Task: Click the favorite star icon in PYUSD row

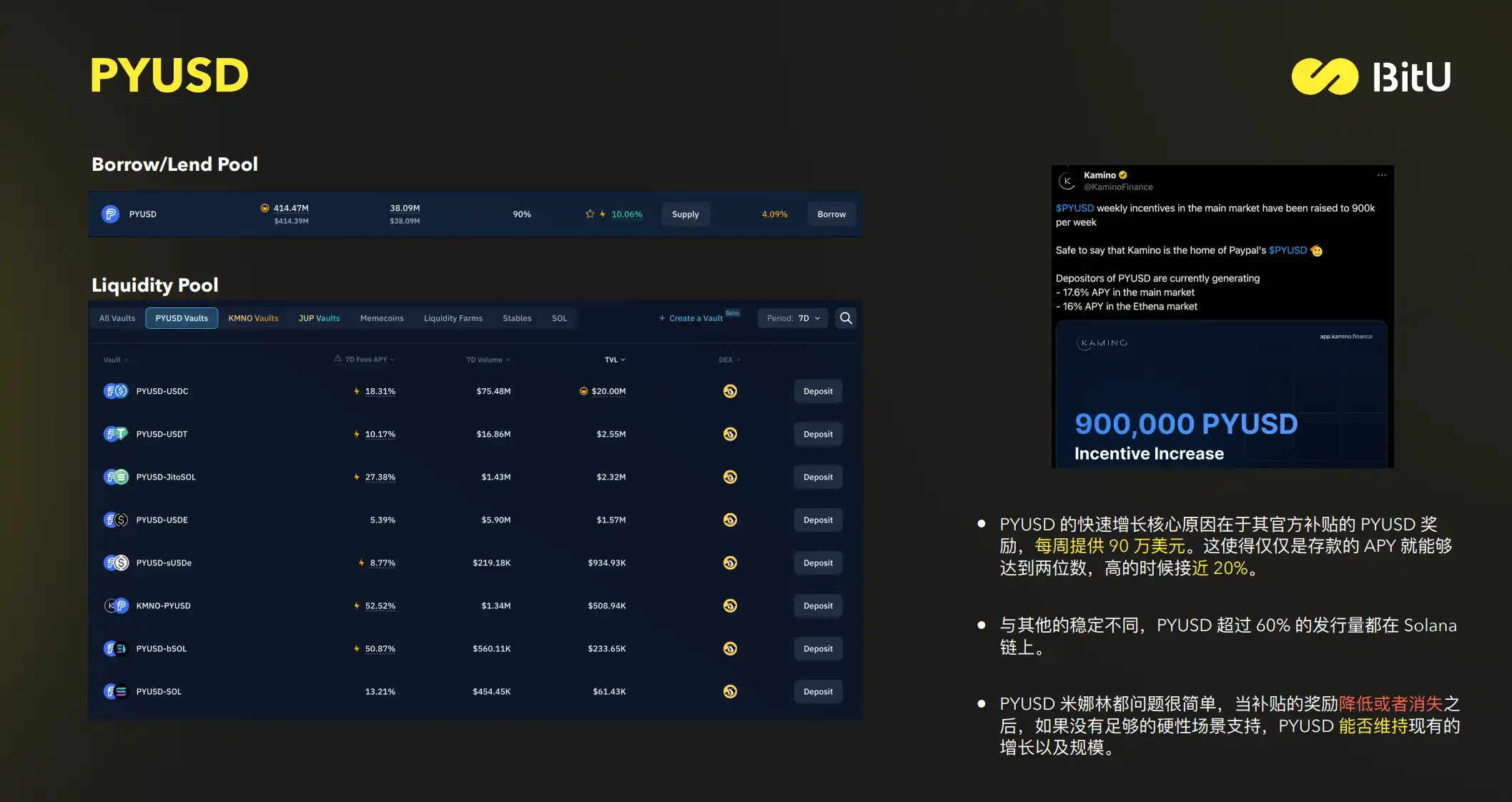Action: 590,214
